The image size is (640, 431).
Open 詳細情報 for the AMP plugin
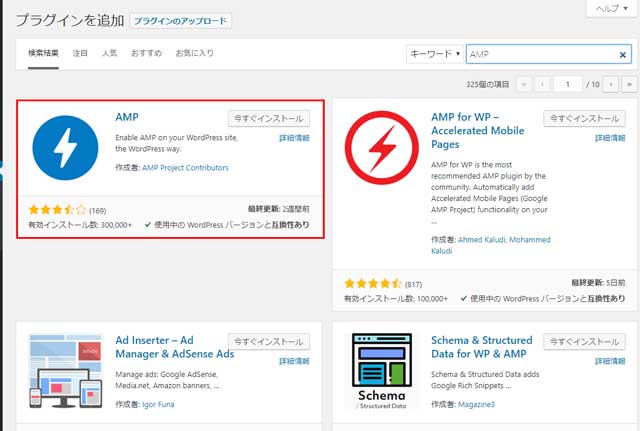[294, 138]
